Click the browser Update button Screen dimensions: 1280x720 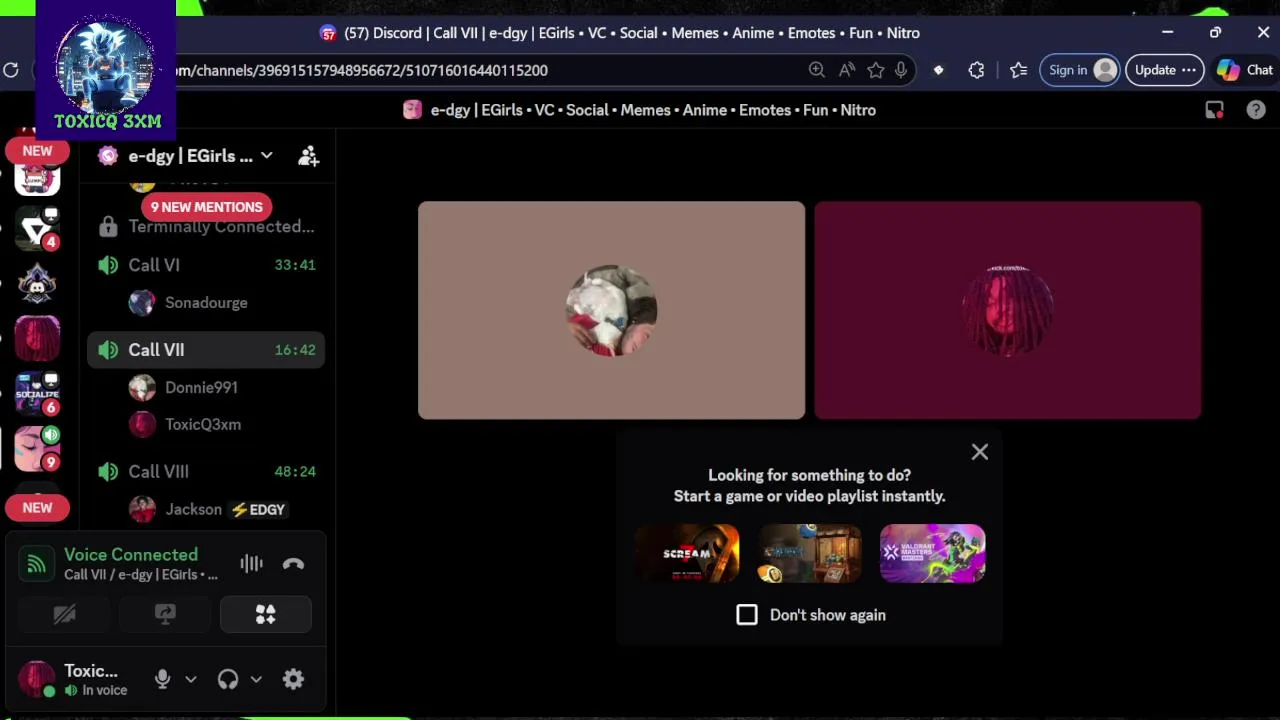pyautogui.click(x=1164, y=70)
